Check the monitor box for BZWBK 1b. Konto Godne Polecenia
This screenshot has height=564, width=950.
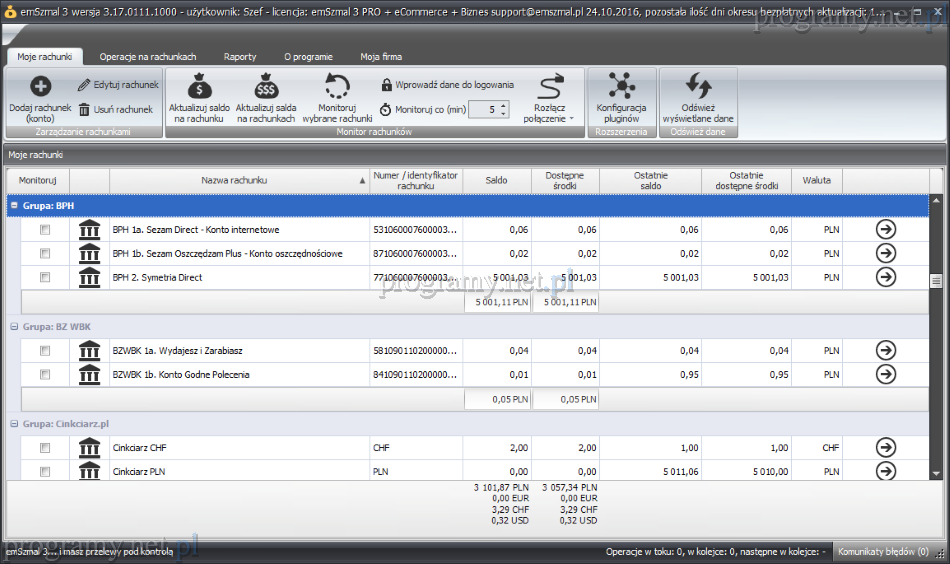click(45, 375)
